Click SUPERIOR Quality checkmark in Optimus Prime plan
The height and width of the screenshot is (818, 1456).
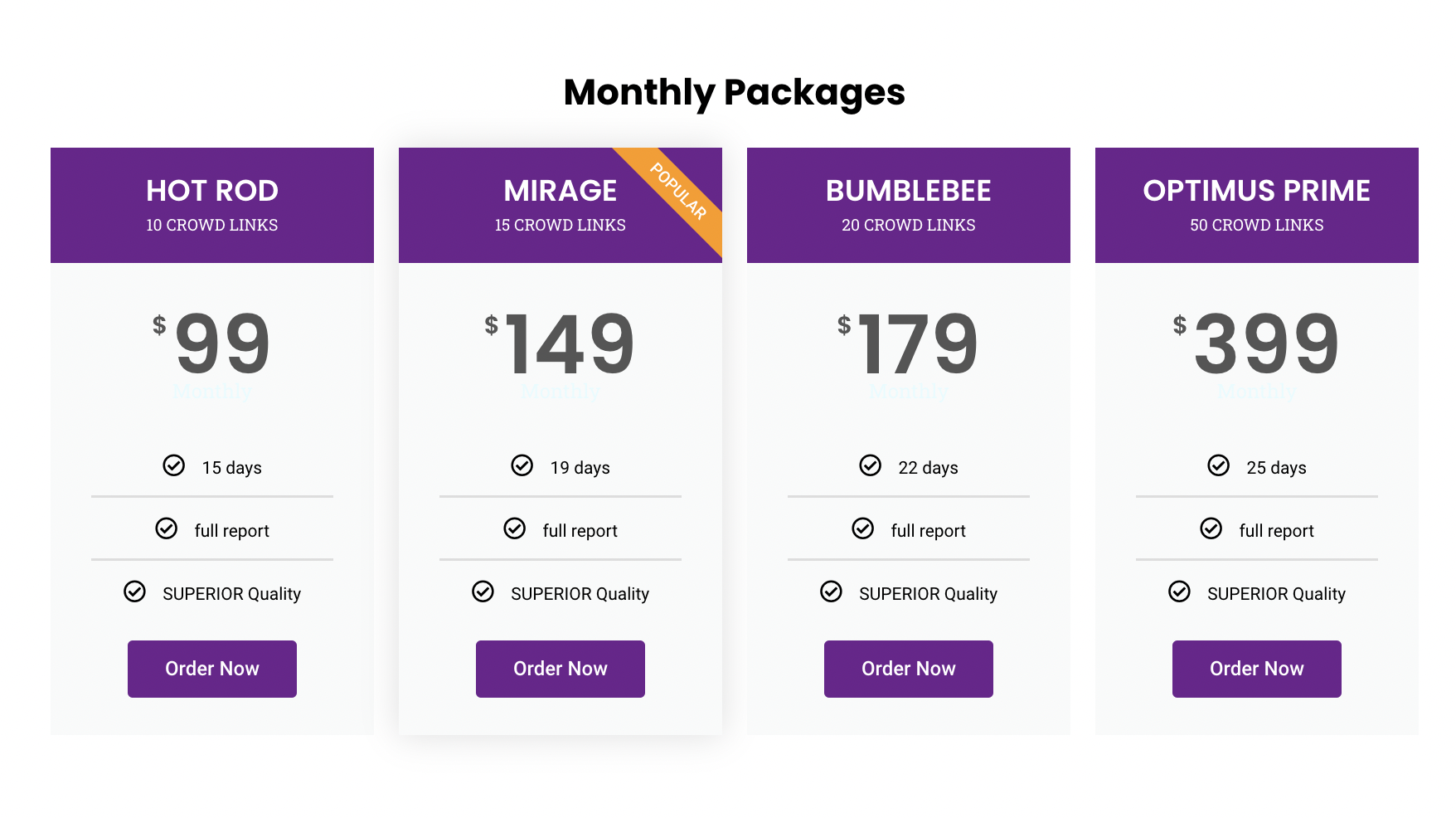pyautogui.click(x=1179, y=592)
